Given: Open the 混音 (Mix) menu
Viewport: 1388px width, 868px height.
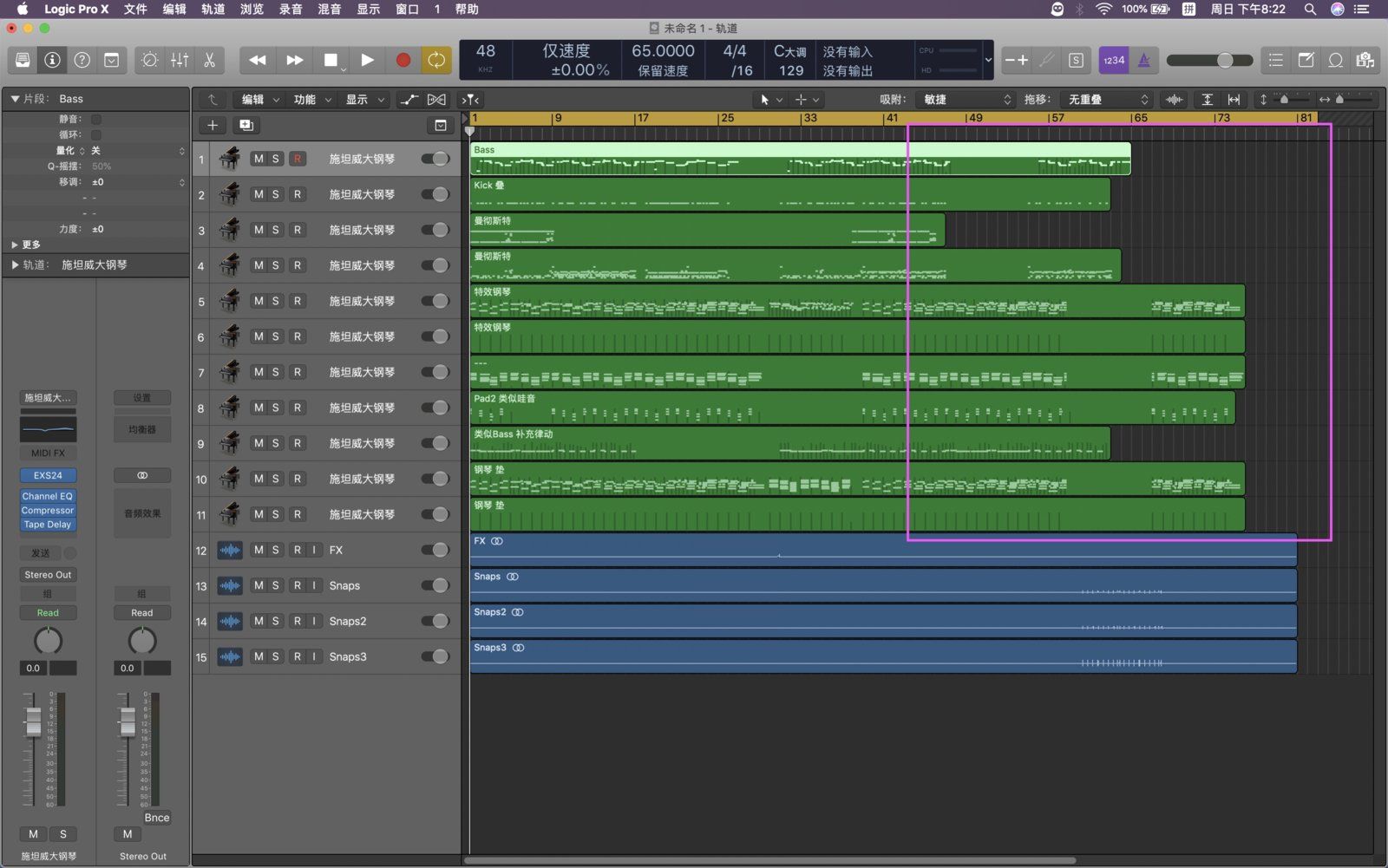Looking at the screenshot, I should point(330,9).
